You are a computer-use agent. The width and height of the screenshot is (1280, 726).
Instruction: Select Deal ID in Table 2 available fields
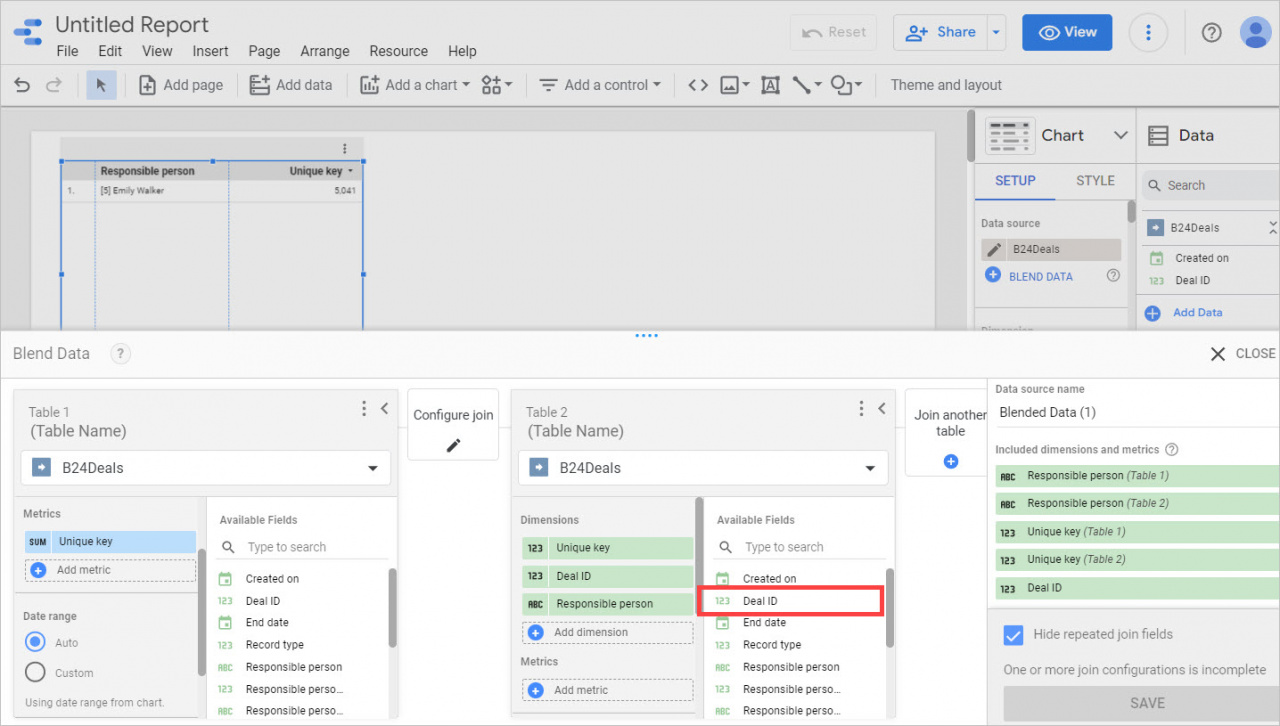tap(790, 601)
